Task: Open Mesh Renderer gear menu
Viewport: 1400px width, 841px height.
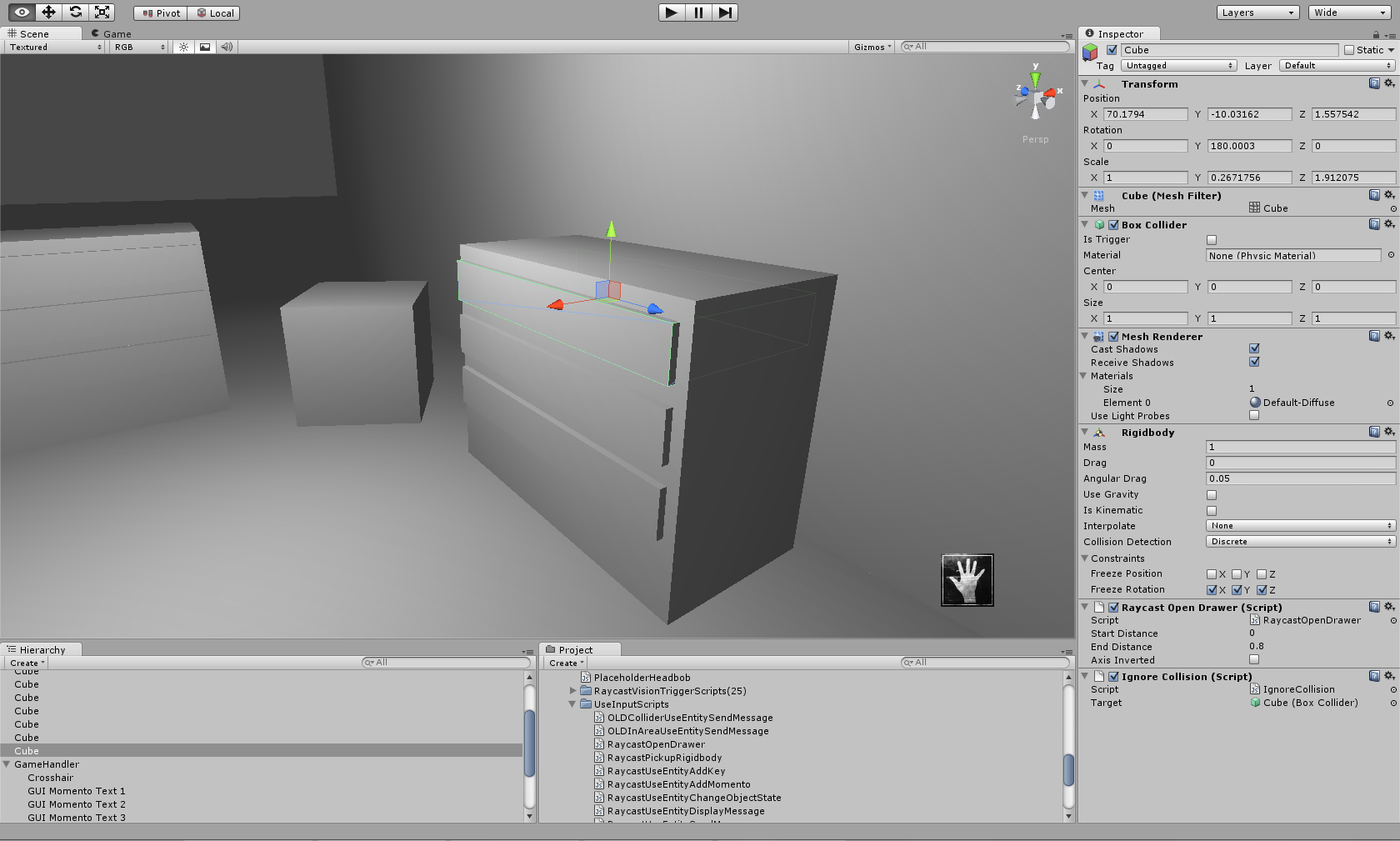Action: click(x=1389, y=336)
